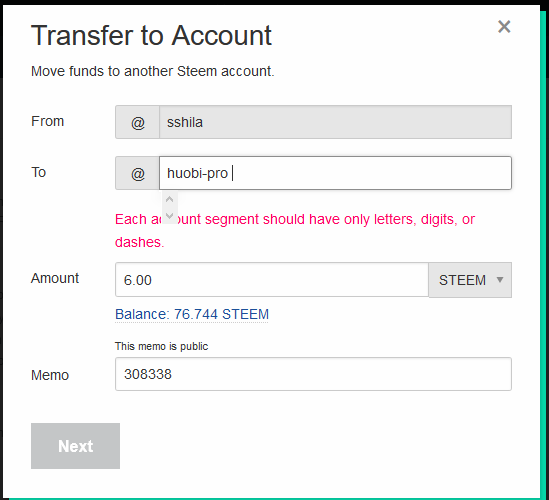The width and height of the screenshot is (549, 500).
Task: Click the 'Amount' label
Action: [x=55, y=278]
